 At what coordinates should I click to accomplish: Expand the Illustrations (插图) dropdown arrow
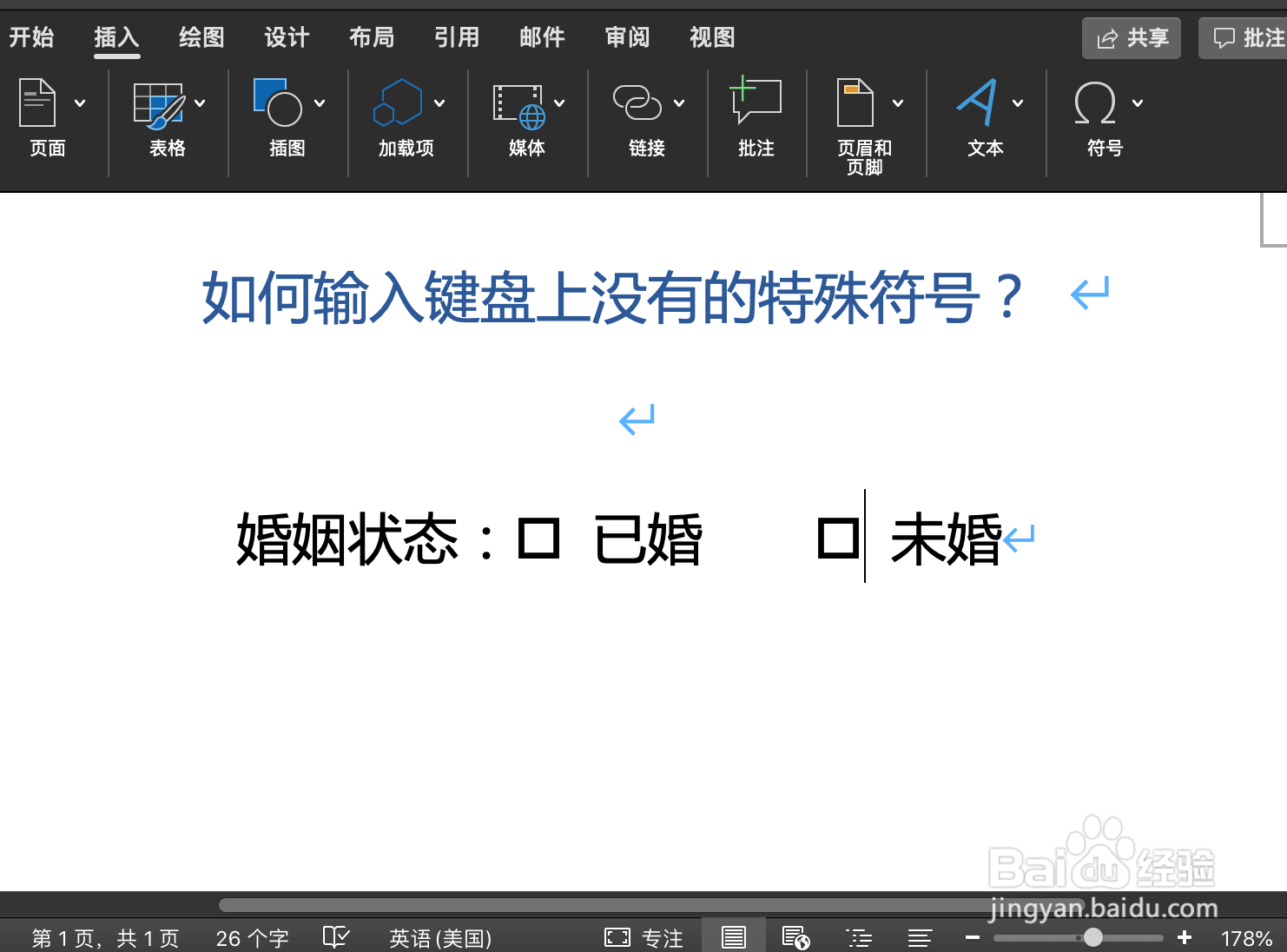[320, 103]
